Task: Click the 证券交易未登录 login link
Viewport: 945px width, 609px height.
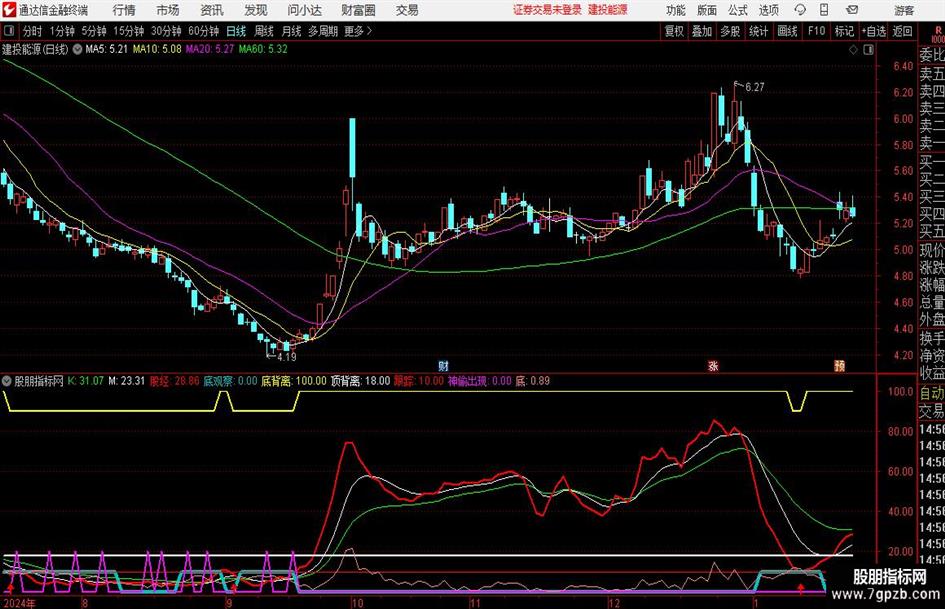Action: 547,10
